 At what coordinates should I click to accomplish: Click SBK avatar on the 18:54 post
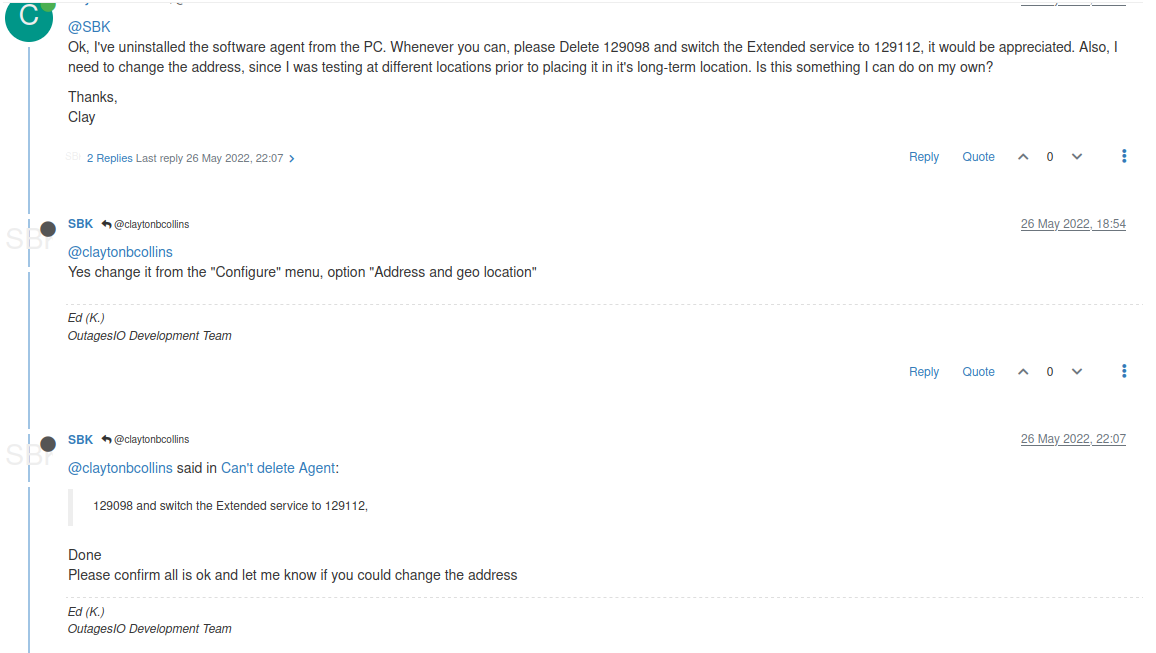(28, 238)
